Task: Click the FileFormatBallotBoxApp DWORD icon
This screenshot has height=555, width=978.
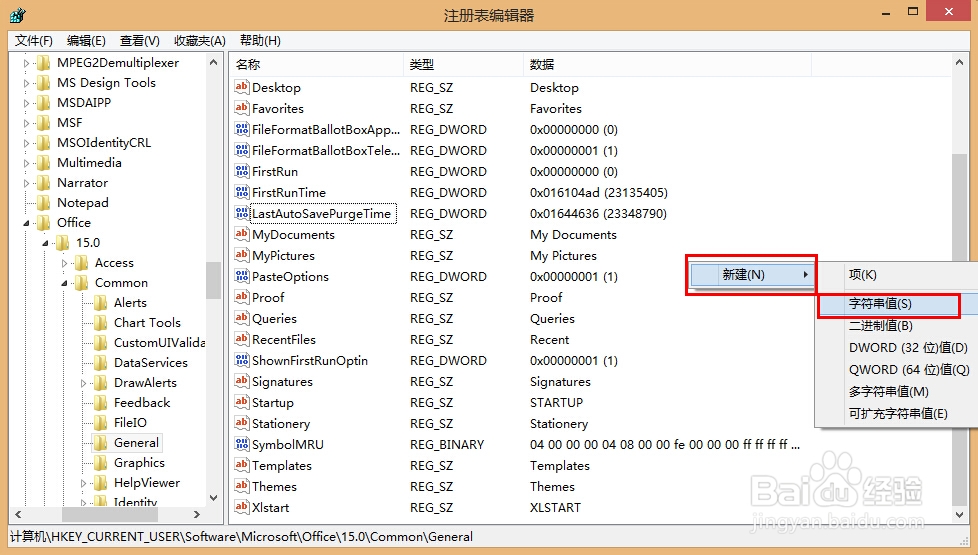Action: (241, 129)
